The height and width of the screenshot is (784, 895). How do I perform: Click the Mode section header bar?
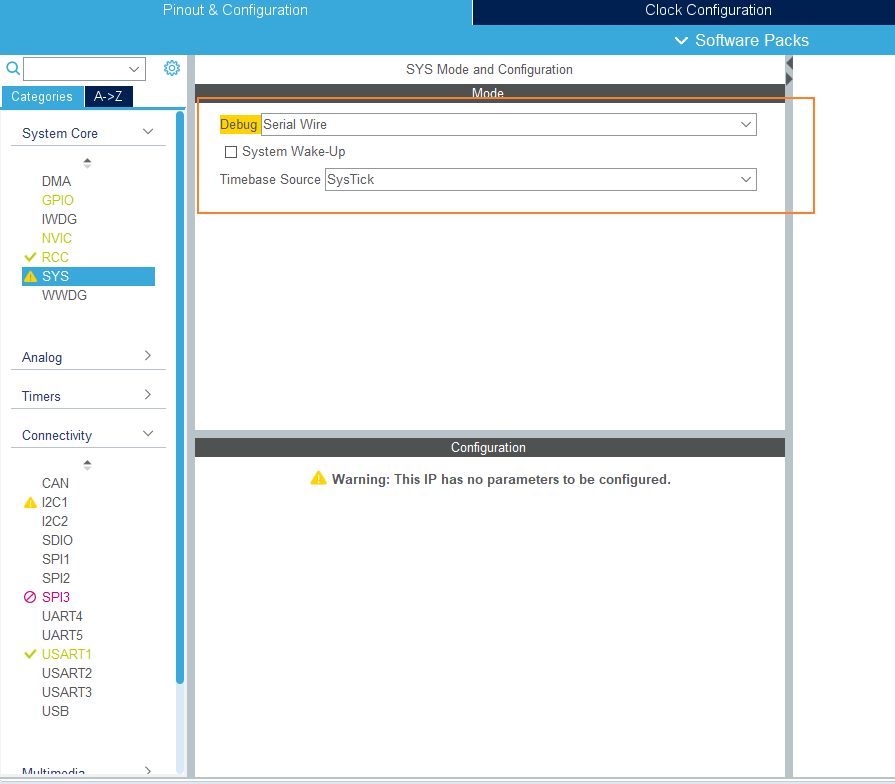click(490, 93)
